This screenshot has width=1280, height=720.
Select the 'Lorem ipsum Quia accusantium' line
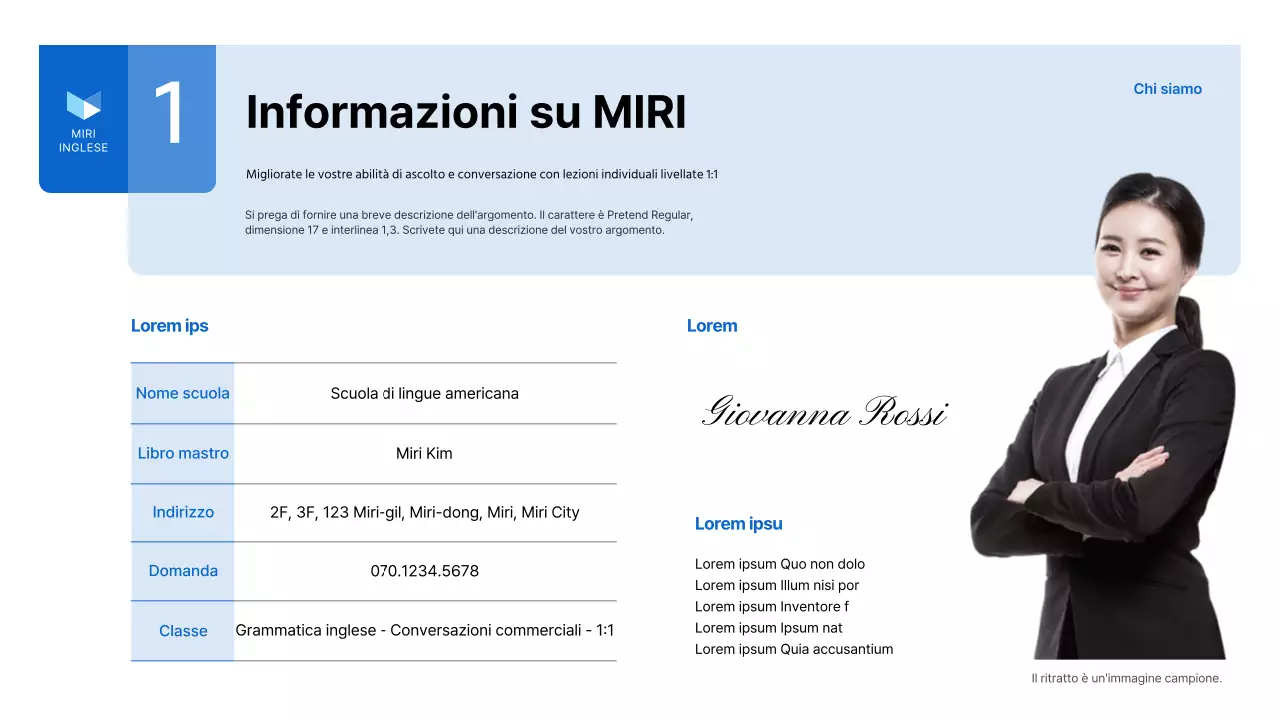click(794, 649)
